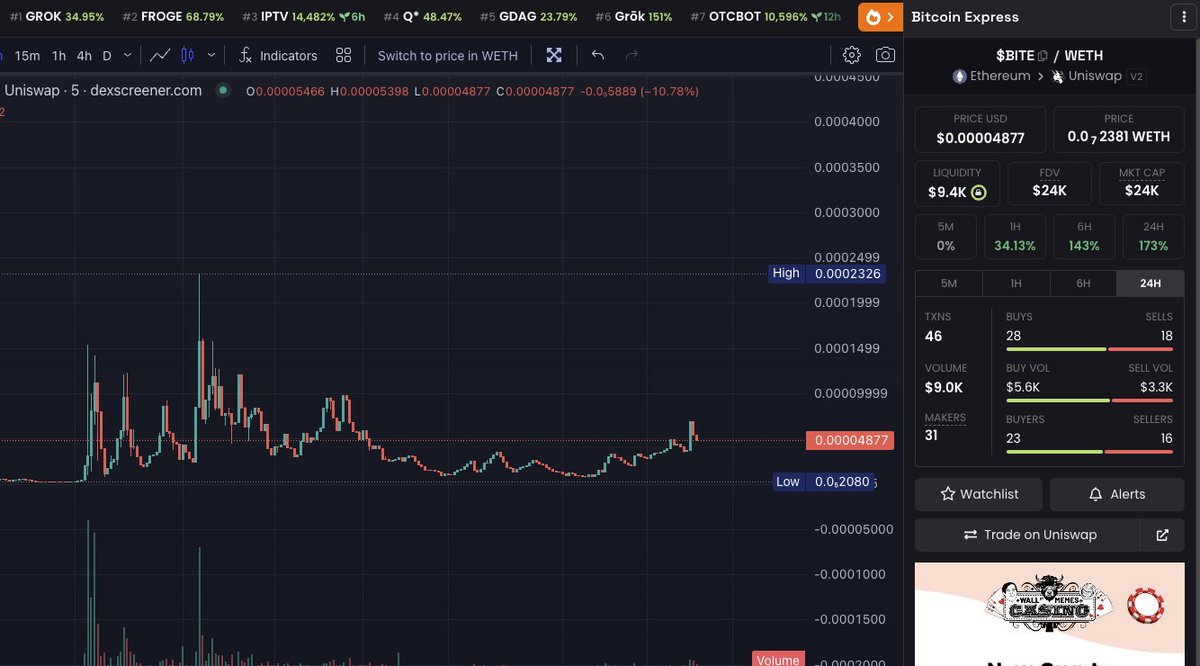Select the 6H 143% change box
The height and width of the screenshot is (666, 1200).
pos(1083,237)
